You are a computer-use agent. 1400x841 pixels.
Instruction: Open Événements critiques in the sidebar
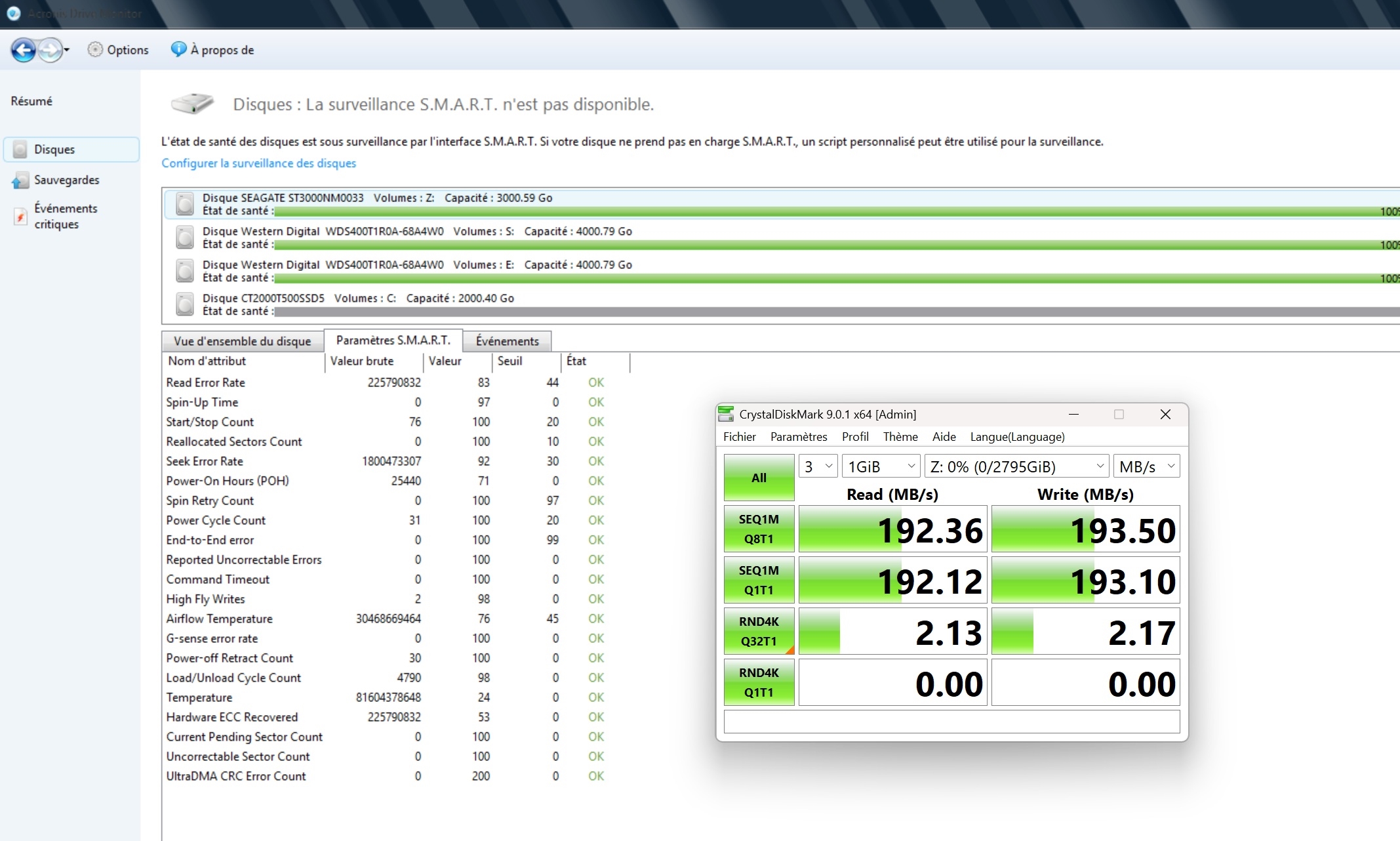pos(56,216)
